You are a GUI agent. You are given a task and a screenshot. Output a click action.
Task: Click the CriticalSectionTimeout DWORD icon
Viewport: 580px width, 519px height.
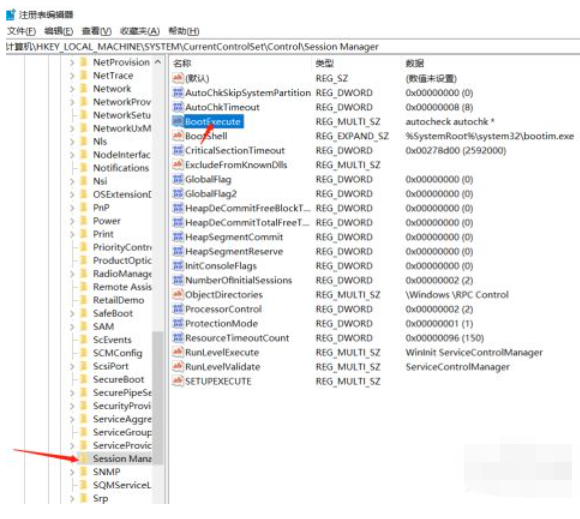pyautogui.click(x=178, y=150)
